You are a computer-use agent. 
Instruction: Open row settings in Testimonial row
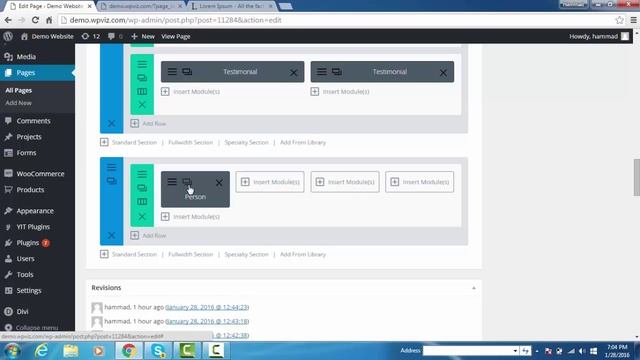142,64
